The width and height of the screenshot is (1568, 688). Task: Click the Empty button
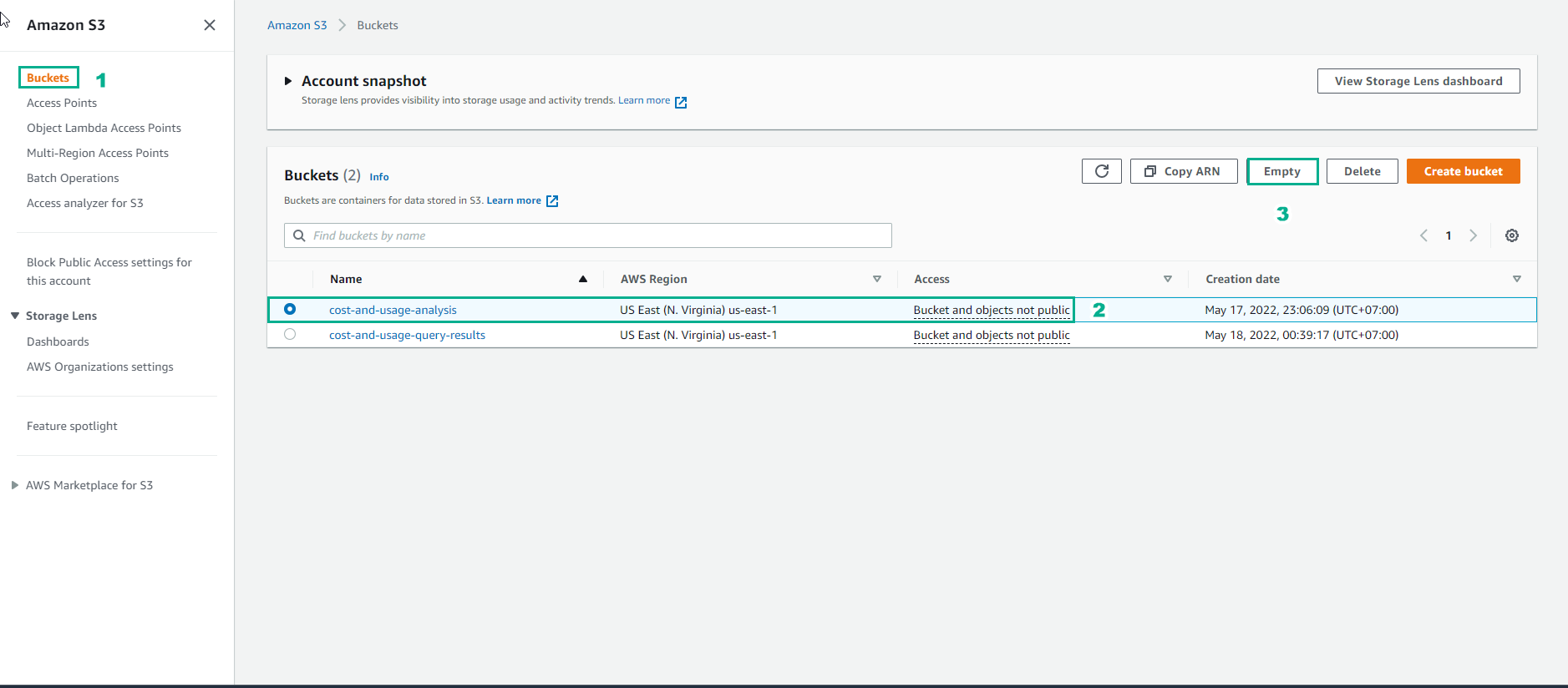[x=1282, y=171]
